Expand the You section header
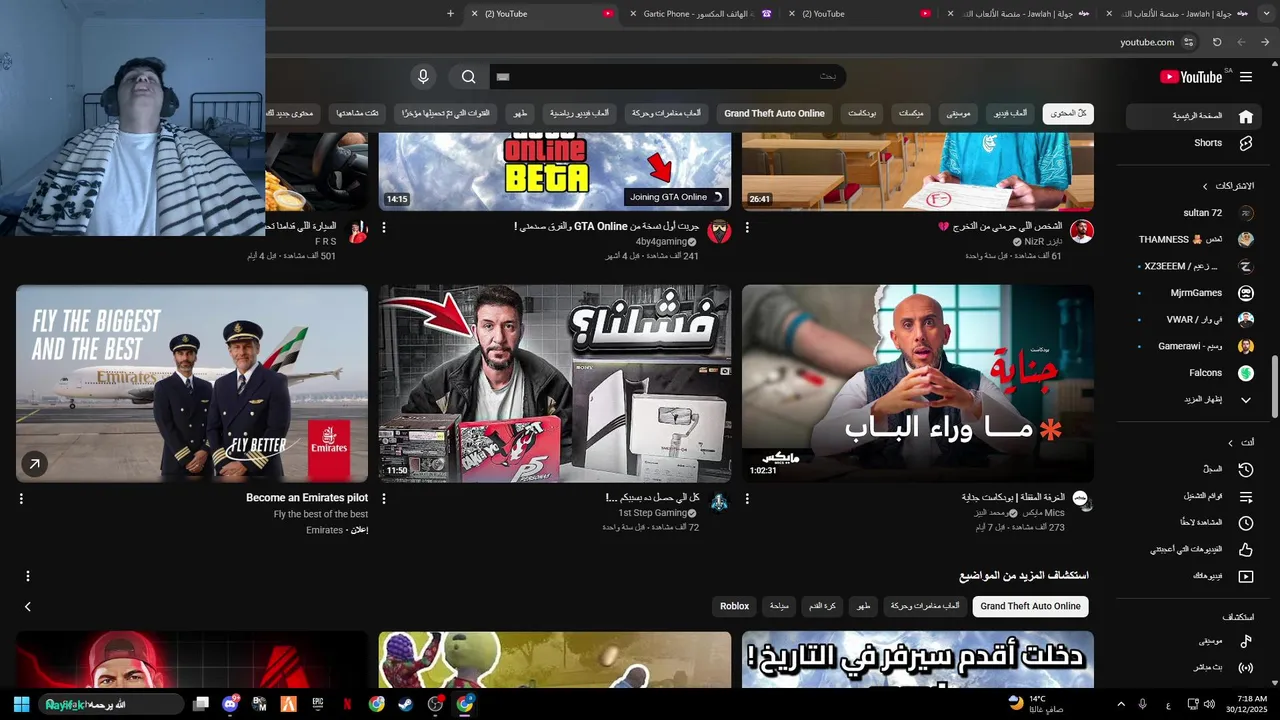The image size is (1280, 720). 1240,442
